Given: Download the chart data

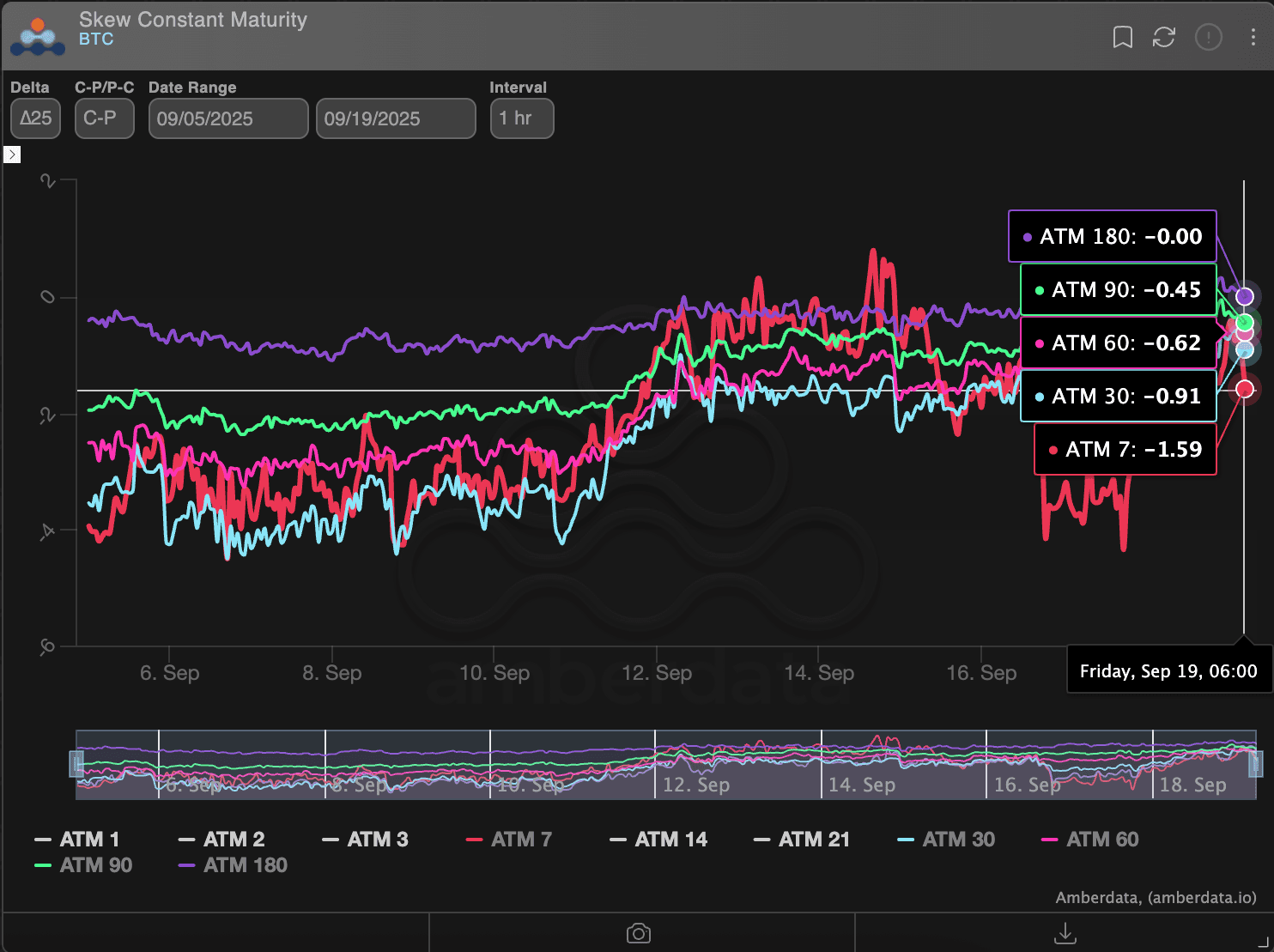Looking at the screenshot, I should coord(1065,932).
